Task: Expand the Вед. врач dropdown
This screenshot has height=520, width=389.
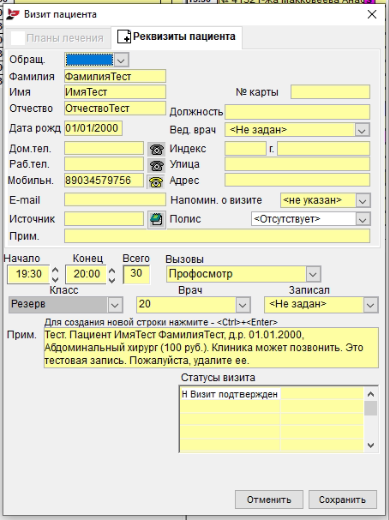Action: [x=362, y=130]
